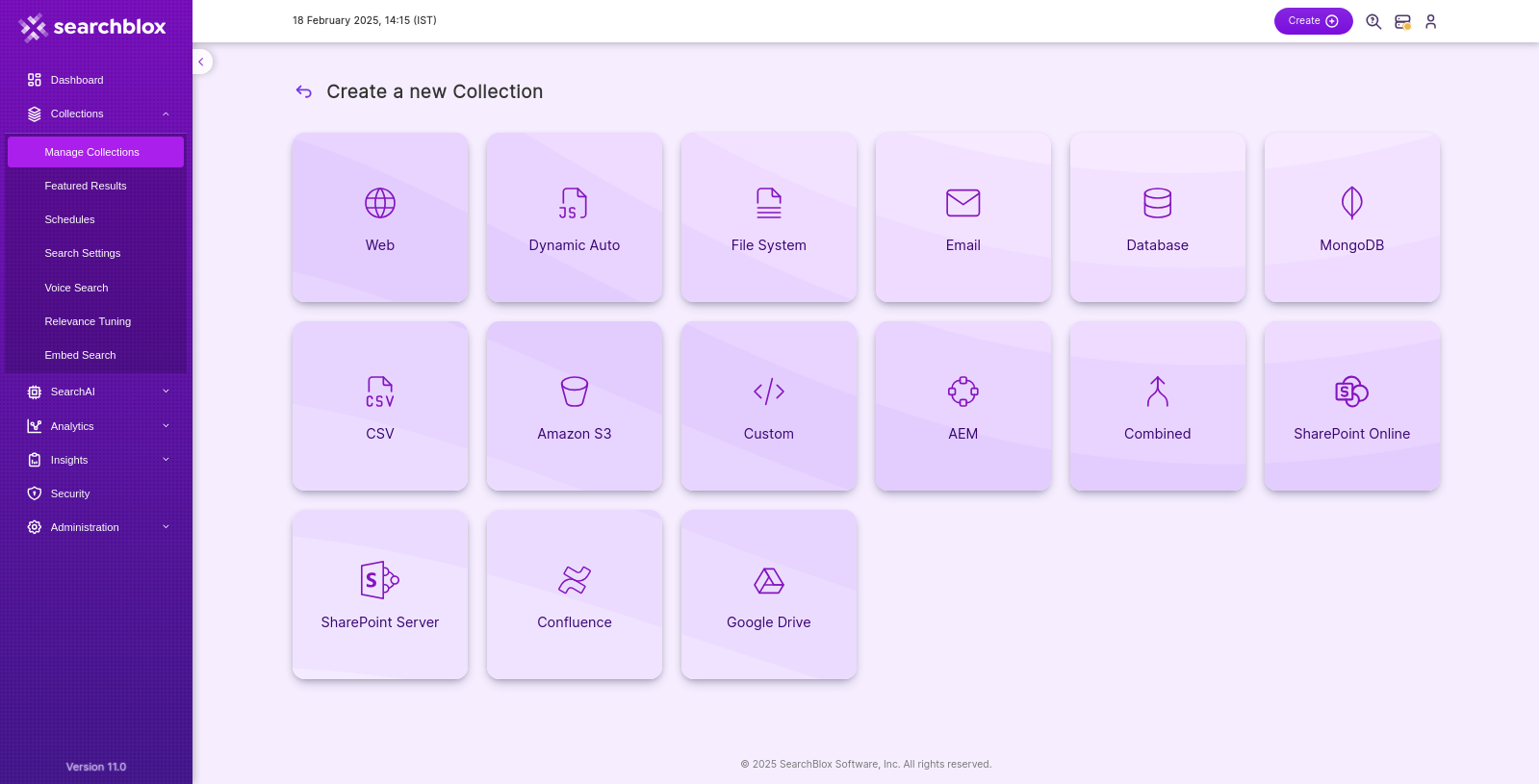1540x784 pixels.
Task: Select the Google Drive triangle icon
Action: pyautogui.click(x=769, y=580)
